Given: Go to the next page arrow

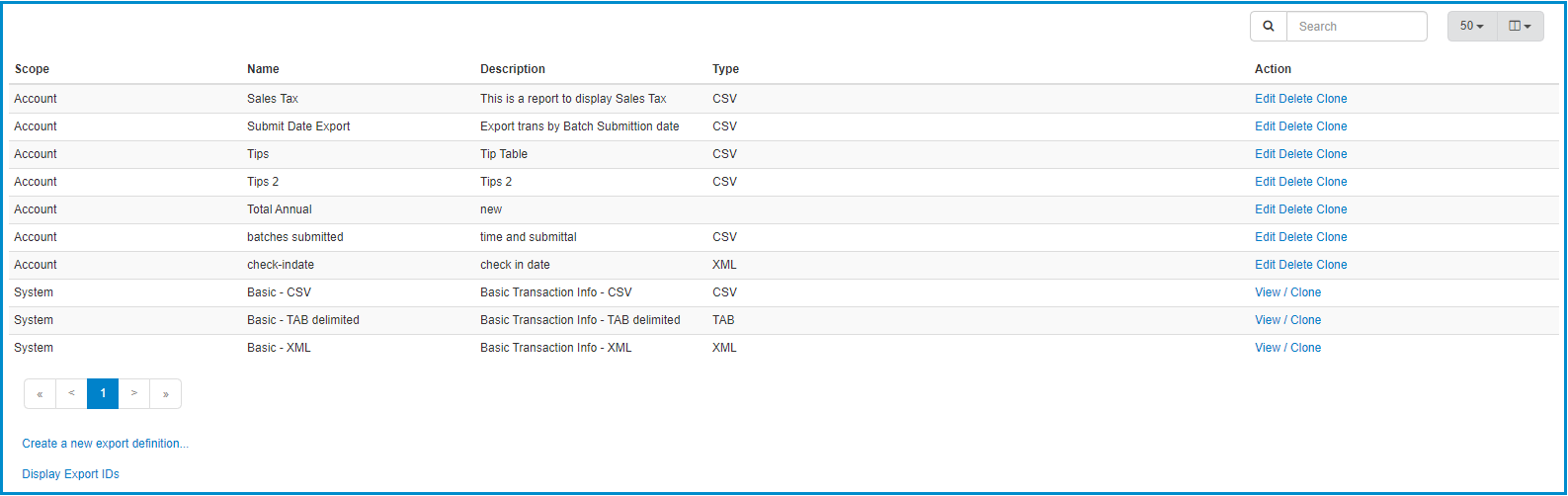Looking at the screenshot, I should pos(134,393).
